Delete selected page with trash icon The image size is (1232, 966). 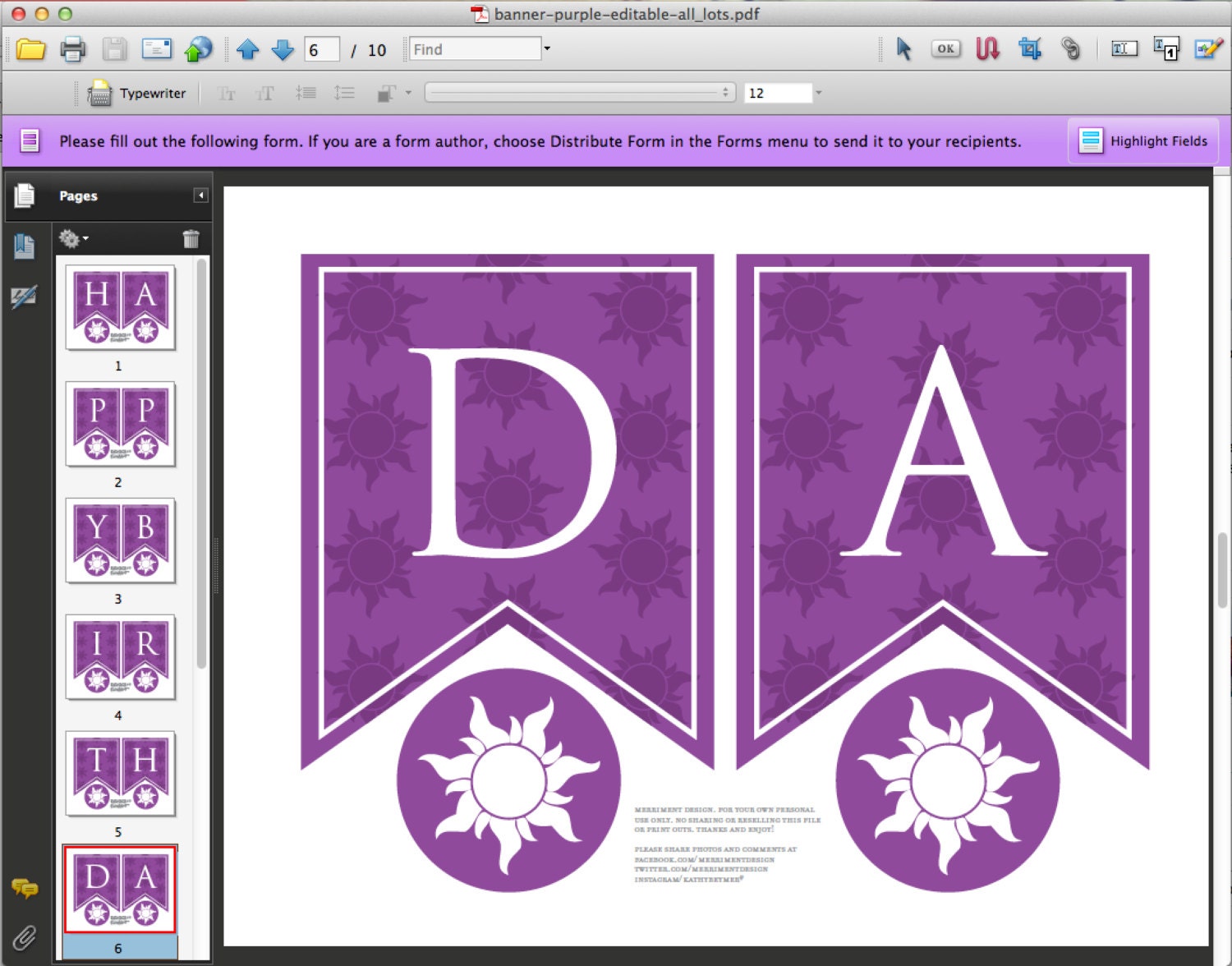click(191, 239)
